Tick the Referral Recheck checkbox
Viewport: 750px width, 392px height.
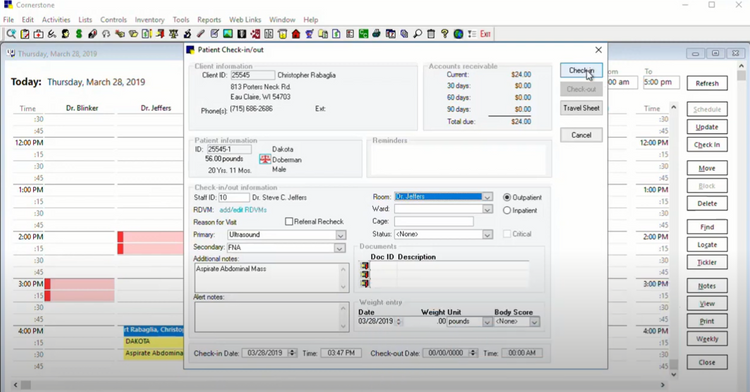click(x=289, y=221)
